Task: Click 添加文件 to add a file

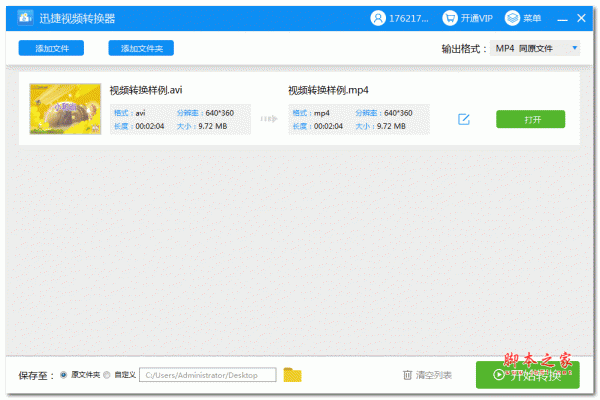Action: point(51,48)
